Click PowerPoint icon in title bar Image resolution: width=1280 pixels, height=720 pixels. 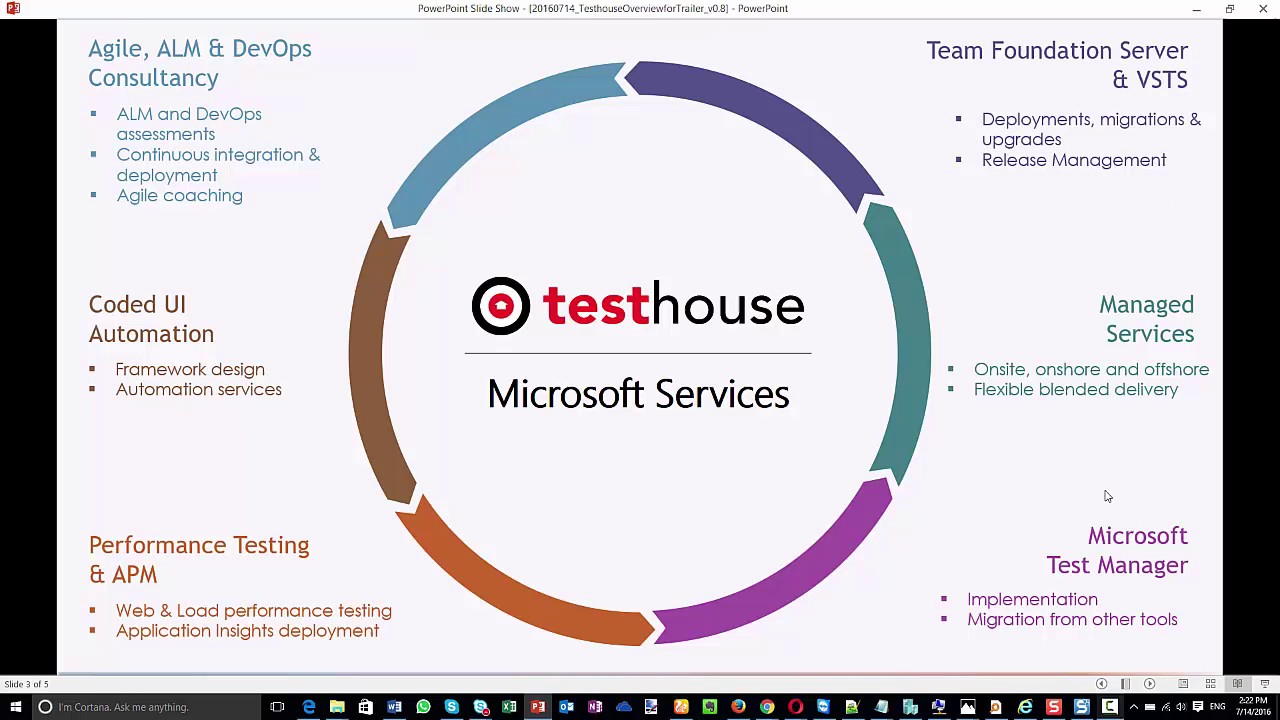(x=13, y=8)
